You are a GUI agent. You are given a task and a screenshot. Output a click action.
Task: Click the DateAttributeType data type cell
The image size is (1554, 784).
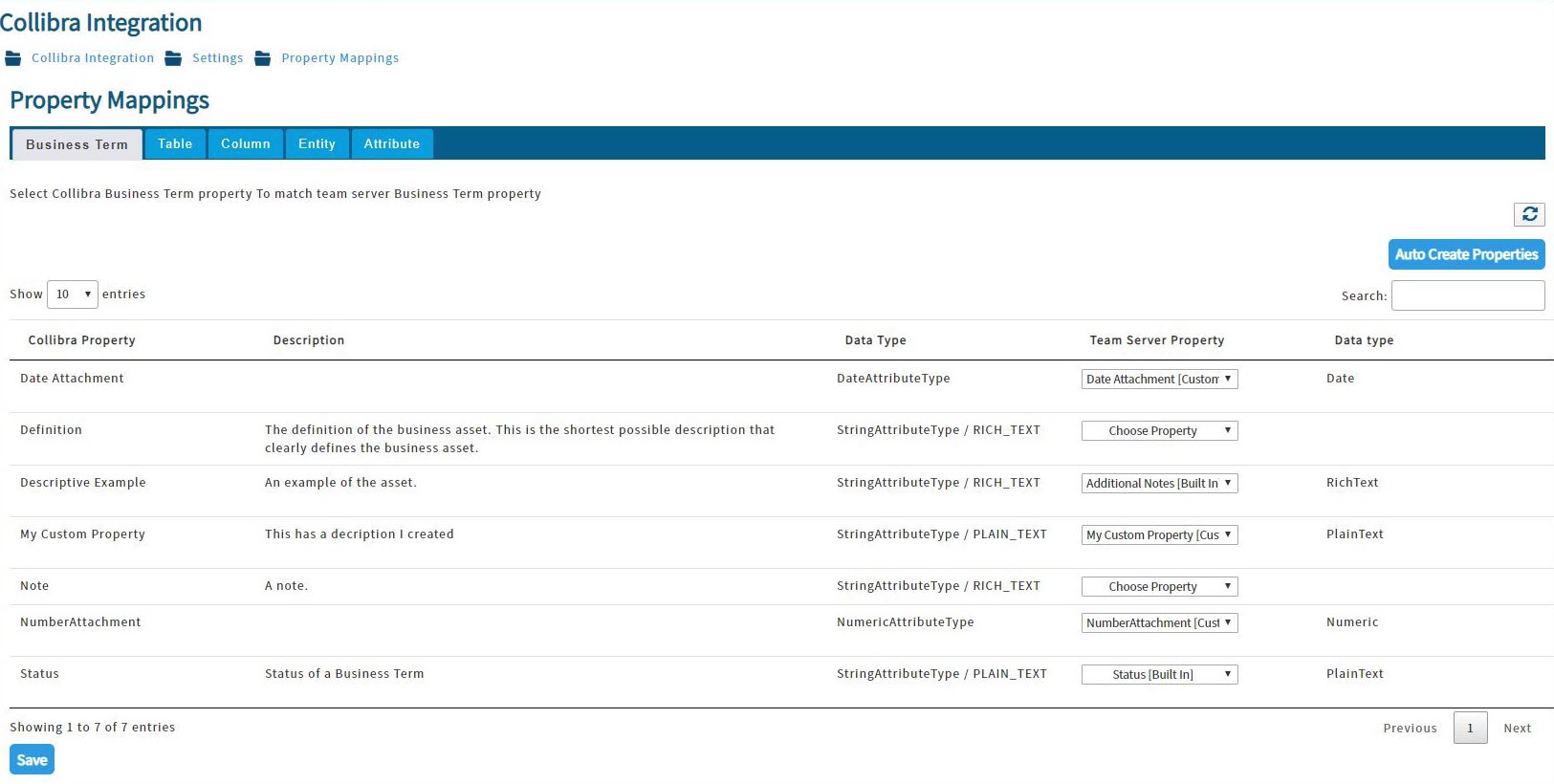[894, 379]
